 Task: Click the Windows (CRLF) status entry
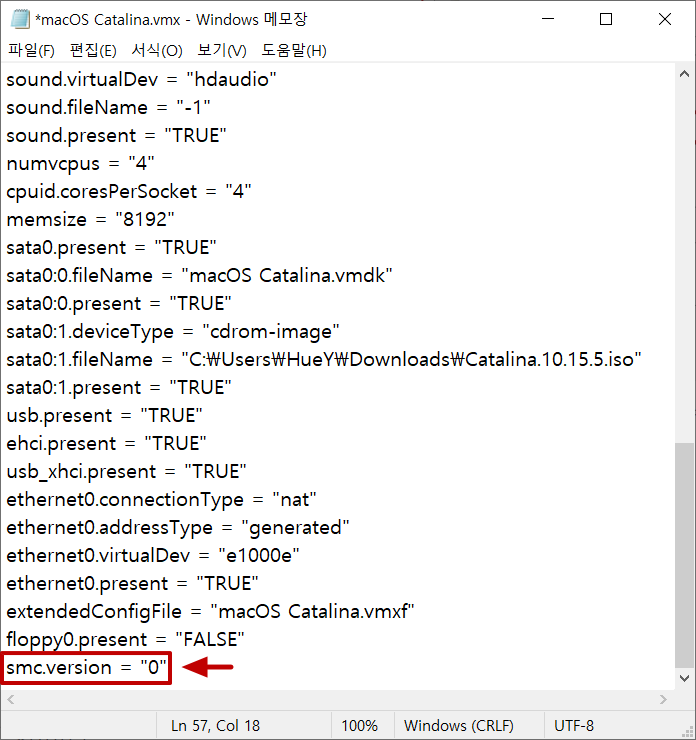coord(459,725)
